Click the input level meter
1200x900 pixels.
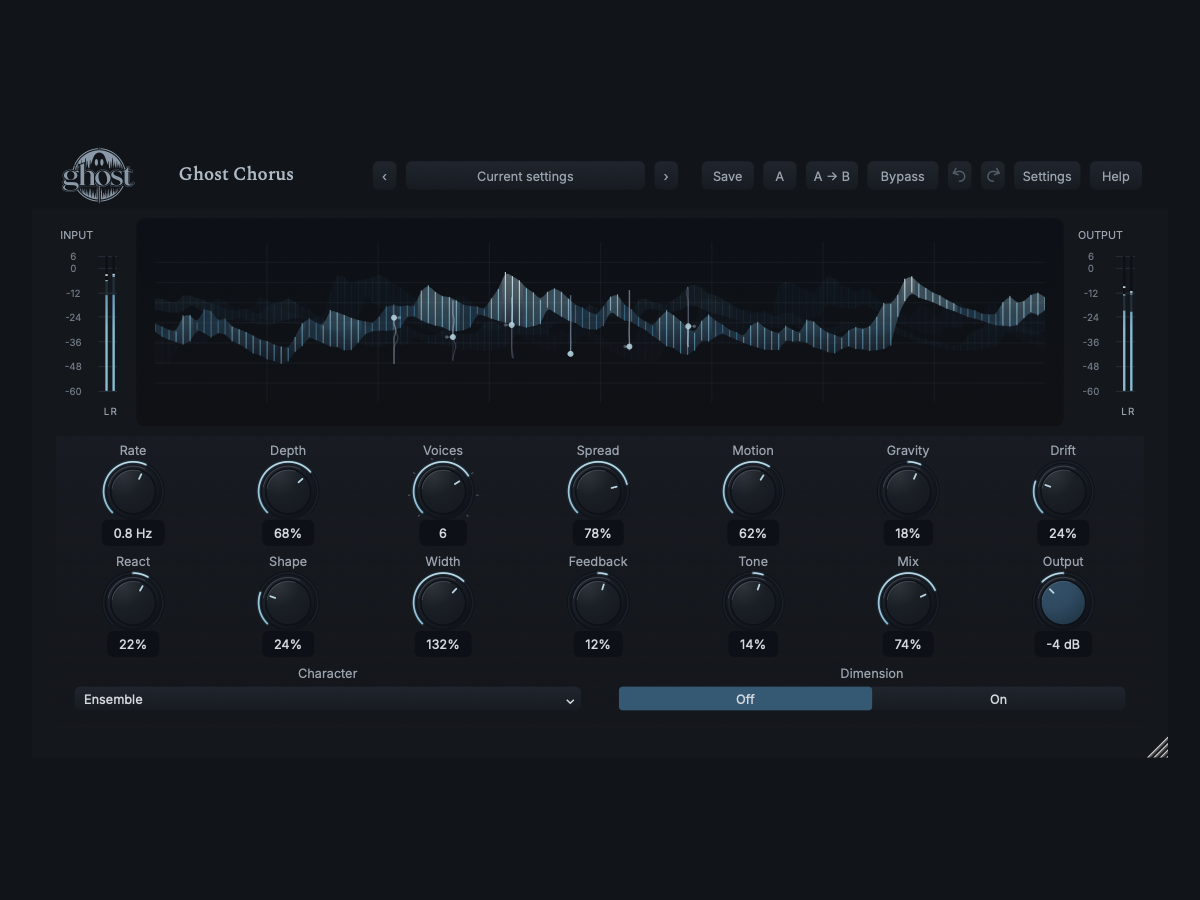(x=110, y=324)
